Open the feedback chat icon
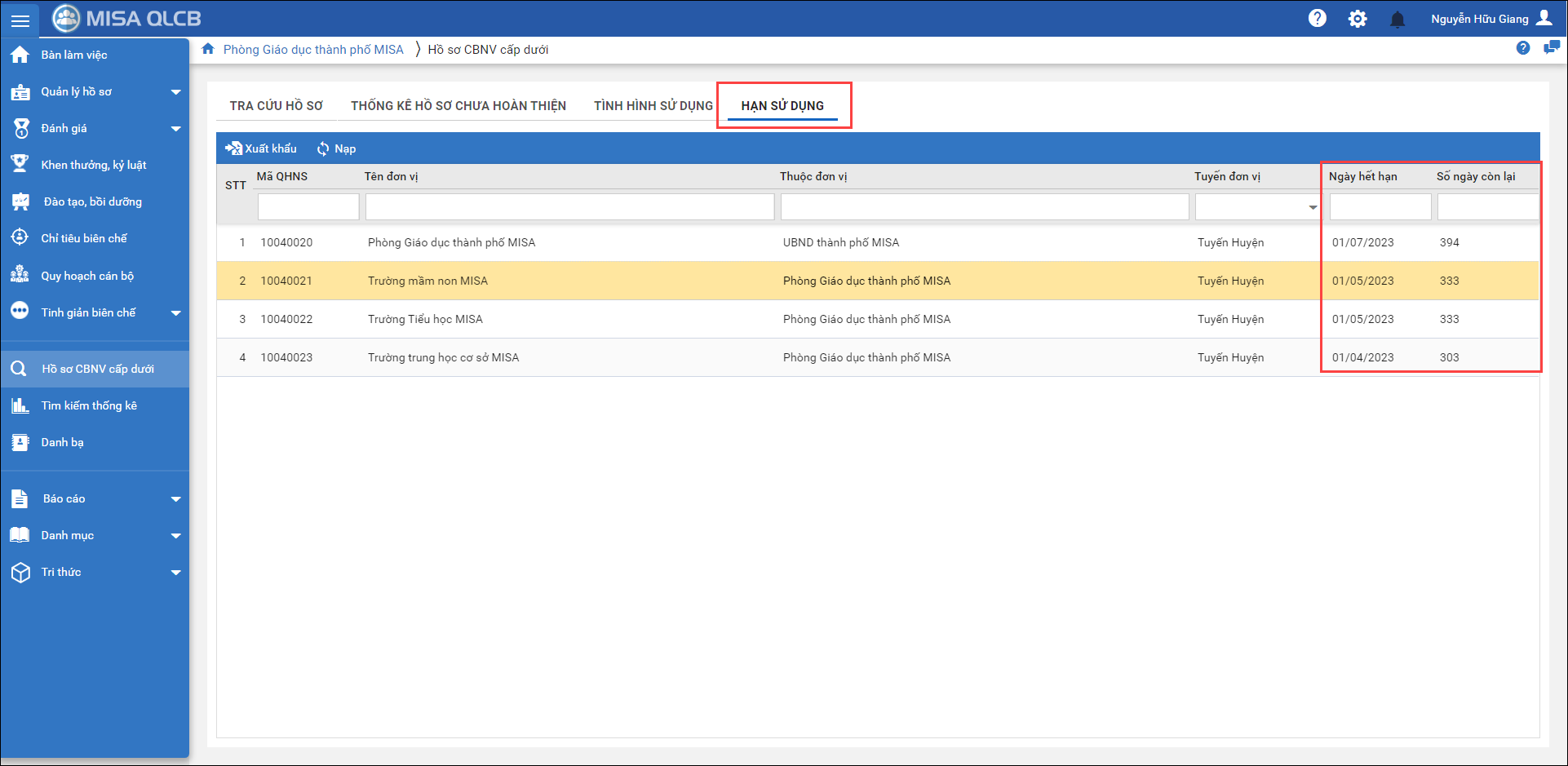Viewport: 1568px width, 766px height. 1551,48
